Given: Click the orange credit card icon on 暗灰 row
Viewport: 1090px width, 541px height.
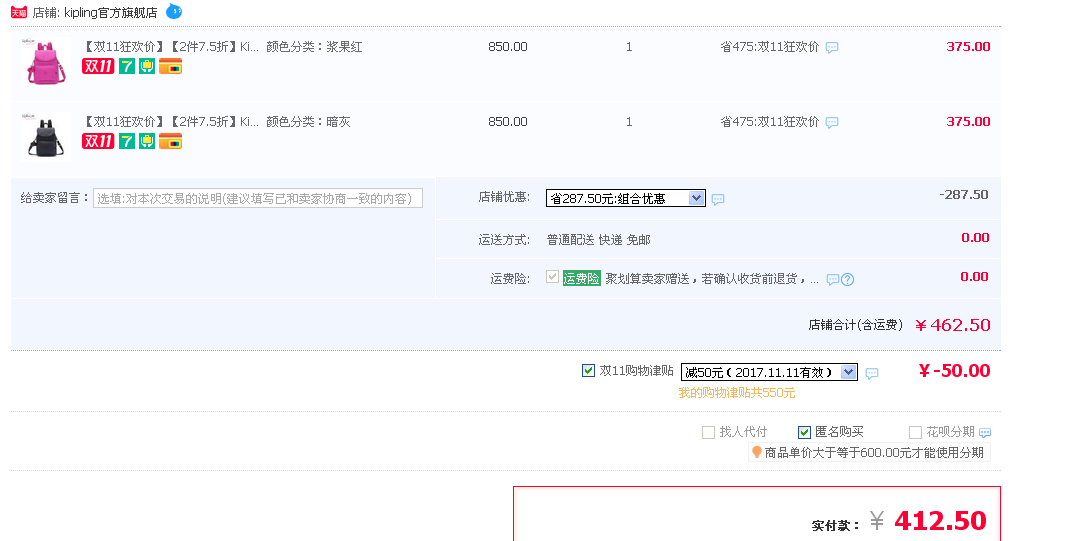Looking at the screenshot, I should (x=170, y=141).
